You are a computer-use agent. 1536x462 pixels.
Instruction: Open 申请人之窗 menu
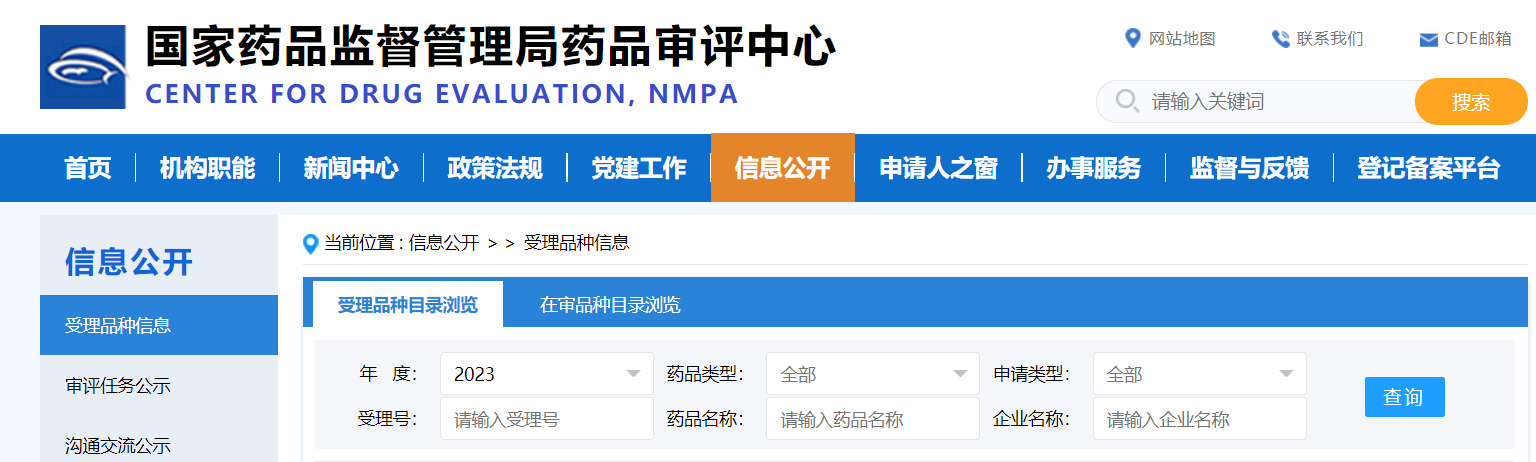938,168
